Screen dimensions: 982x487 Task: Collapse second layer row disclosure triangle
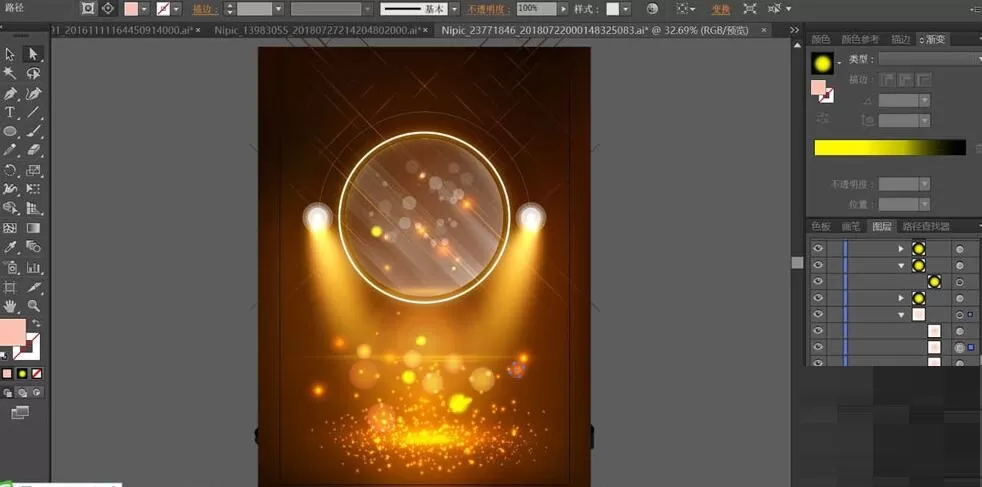[901, 265]
